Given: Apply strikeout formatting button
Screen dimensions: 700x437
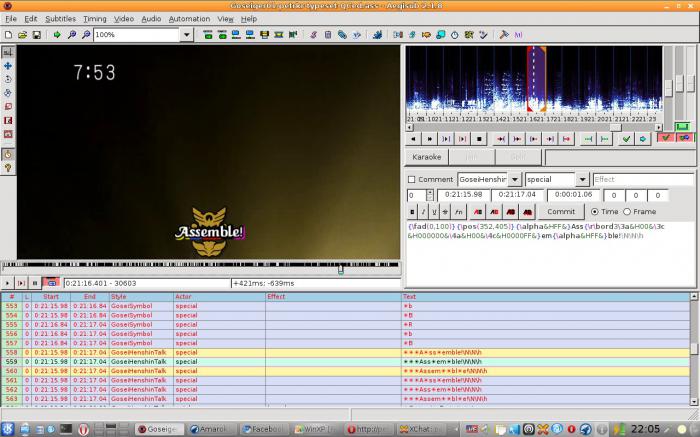Looking at the screenshot, I should pyautogui.click(x=445, y=212).
